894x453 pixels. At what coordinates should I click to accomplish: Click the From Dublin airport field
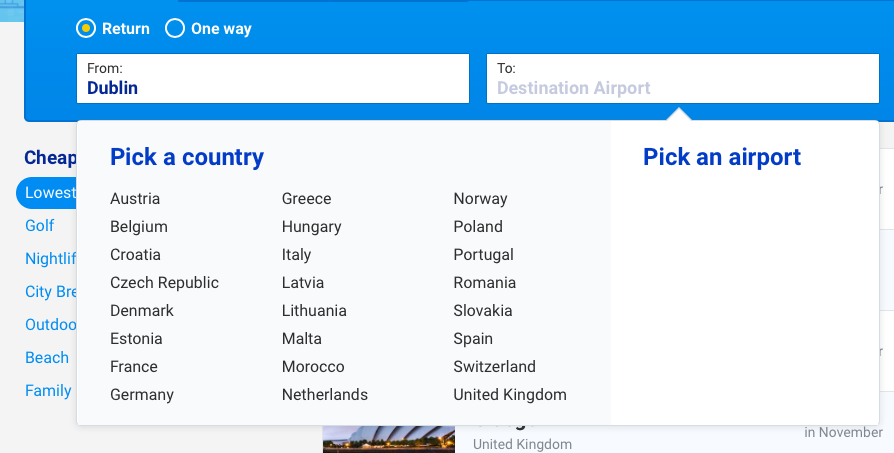click(x=273, y=79)
